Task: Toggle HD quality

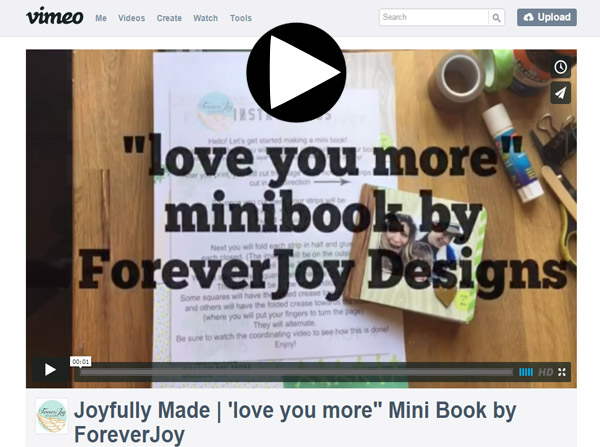Action: pyautogui.click(x=546, y=372)
